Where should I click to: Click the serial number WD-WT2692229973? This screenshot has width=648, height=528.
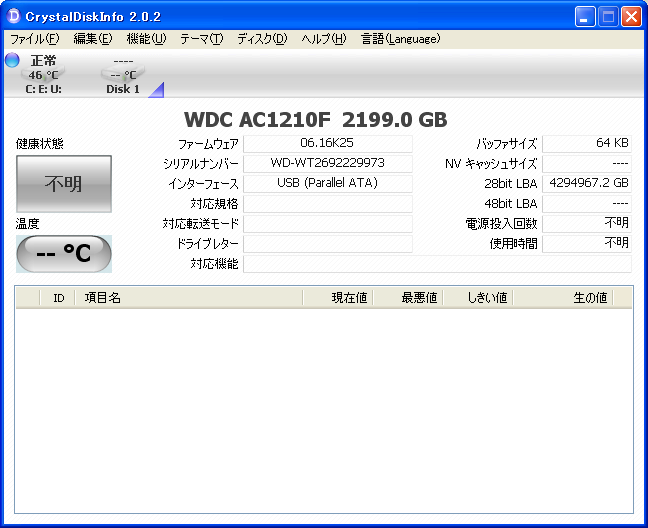(x=327, y=163)
